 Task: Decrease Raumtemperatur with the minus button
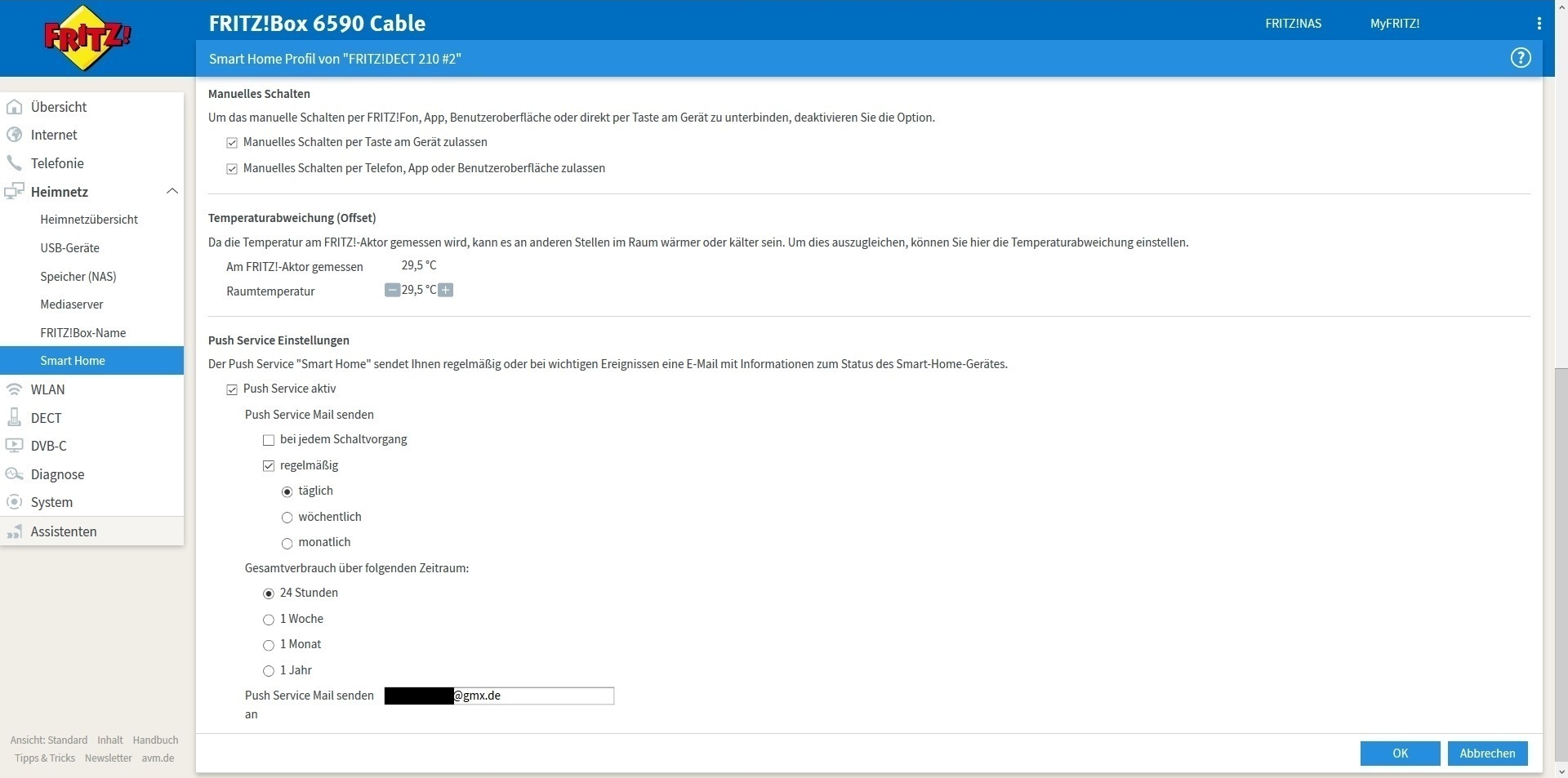pos(392,291)
